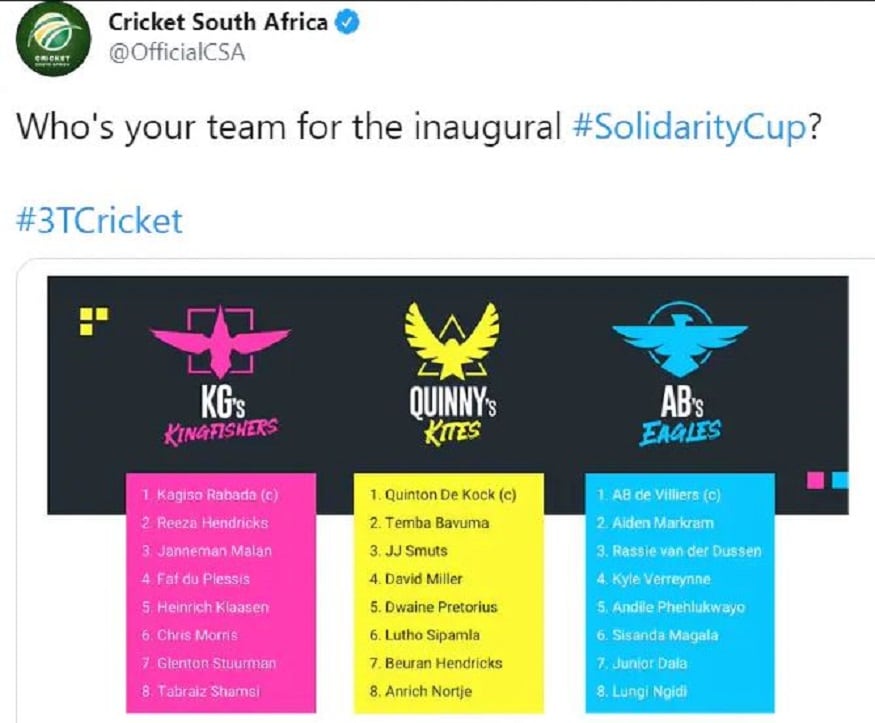This screenshot has height=723, width=875.
Task: Open the @OfficialCSA handle
Action: [x=177, y=52]
